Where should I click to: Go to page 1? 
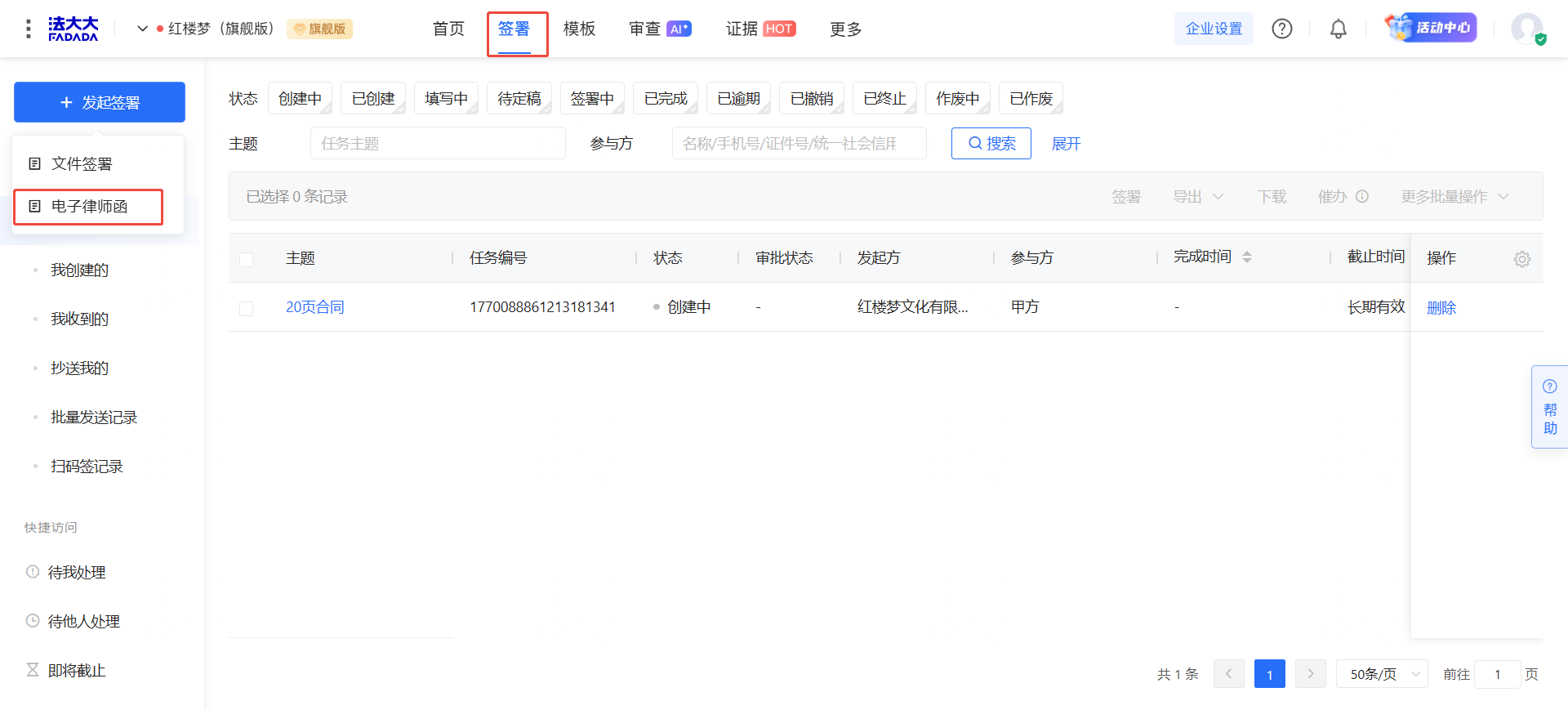point(1270,674)
